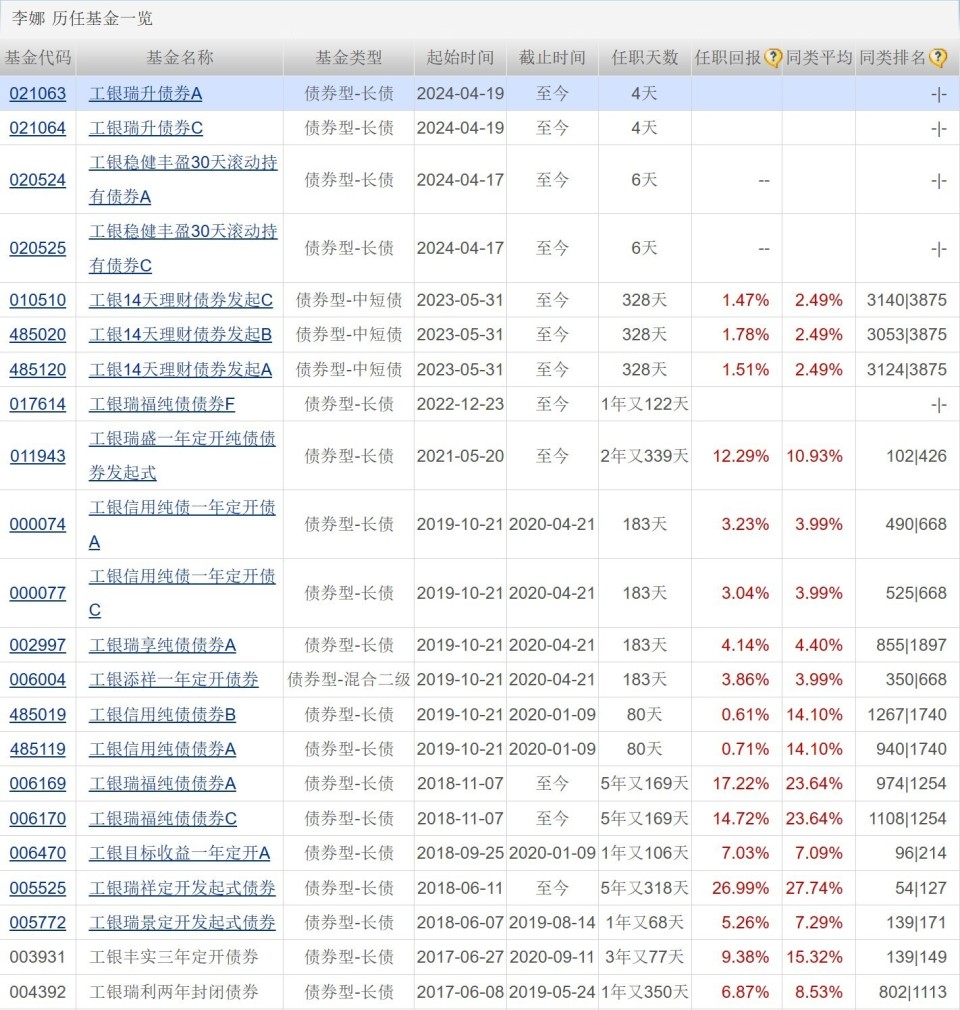Select the code text 004392
The image size is (960, 1010).
[37, 992]
